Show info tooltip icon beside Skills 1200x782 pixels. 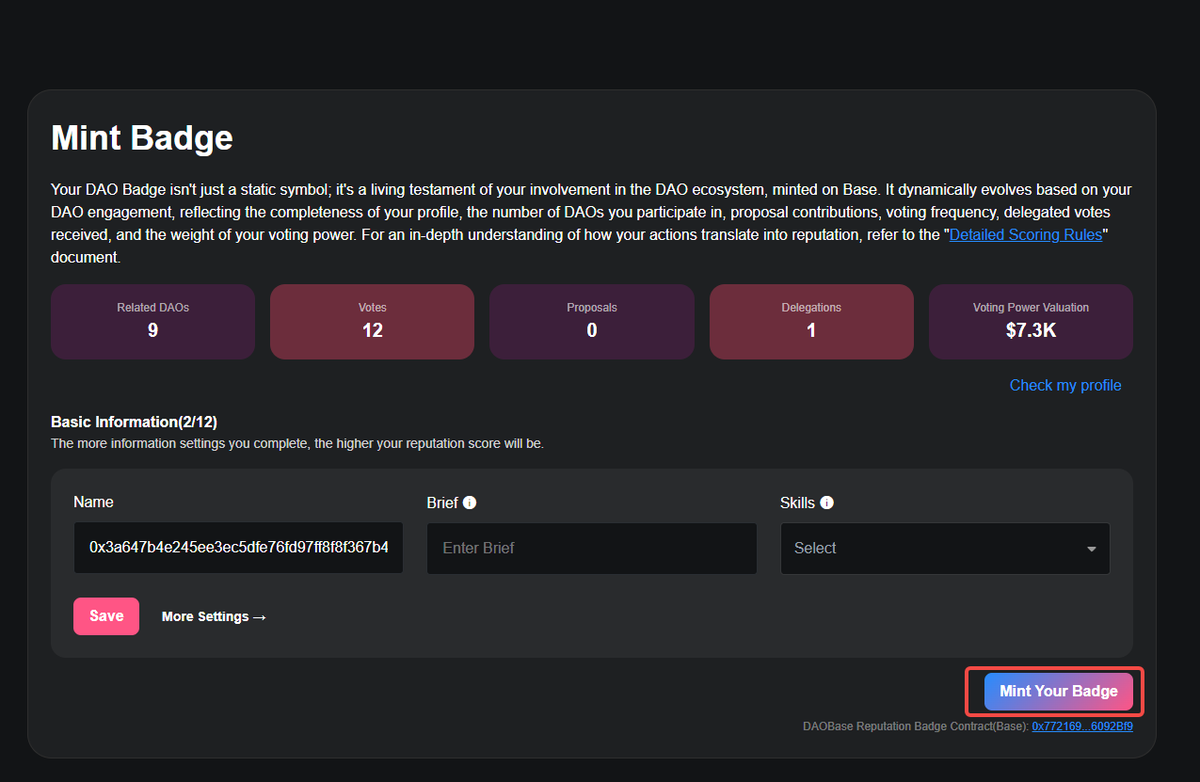tap(827, 503)
